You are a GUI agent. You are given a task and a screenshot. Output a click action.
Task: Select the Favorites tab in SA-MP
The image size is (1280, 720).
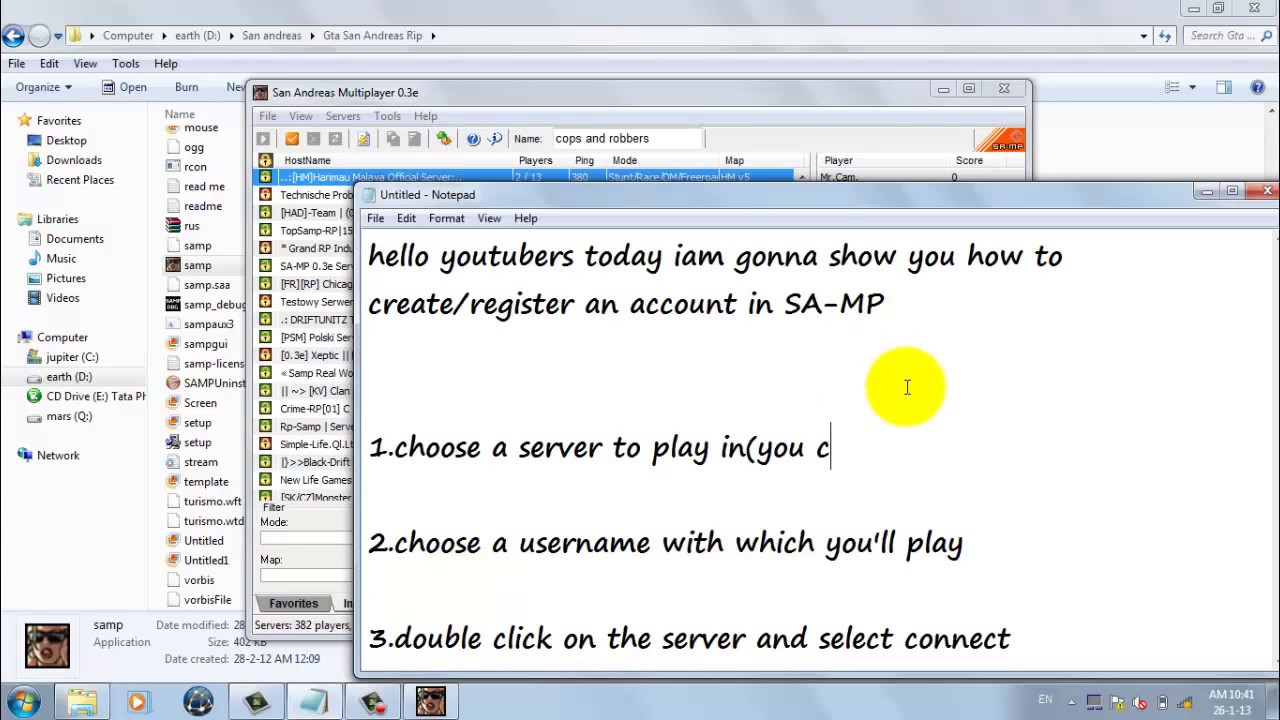click(x=293, y=603)
